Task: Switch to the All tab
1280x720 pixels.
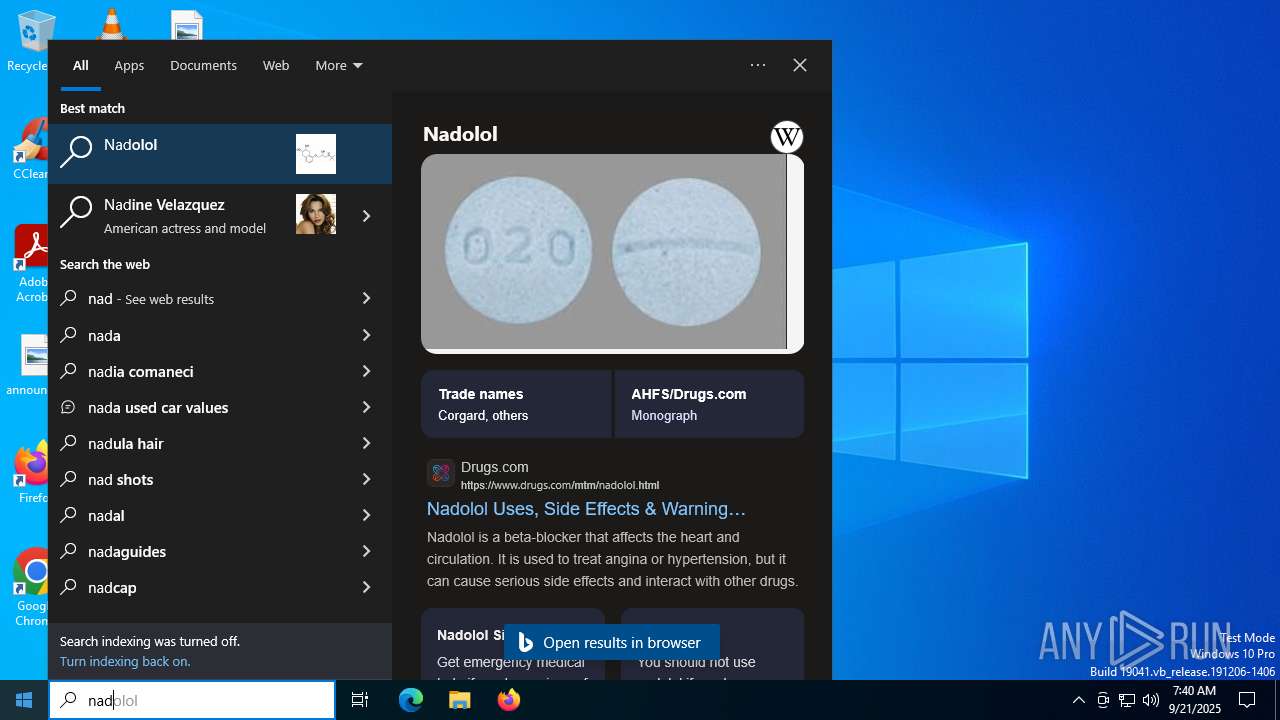Action: pos(81,65)
